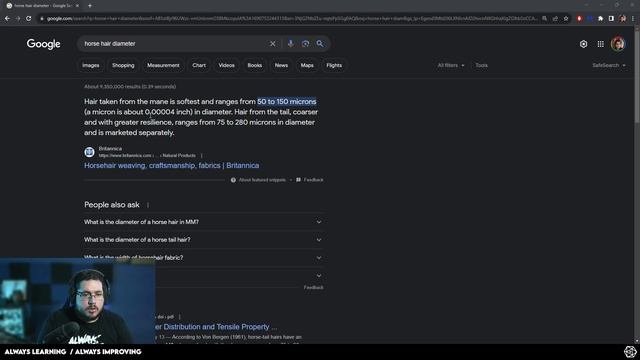Screen dimensions: 640x360
Task: Switch to the Videos filter
Action: [227, 65]
